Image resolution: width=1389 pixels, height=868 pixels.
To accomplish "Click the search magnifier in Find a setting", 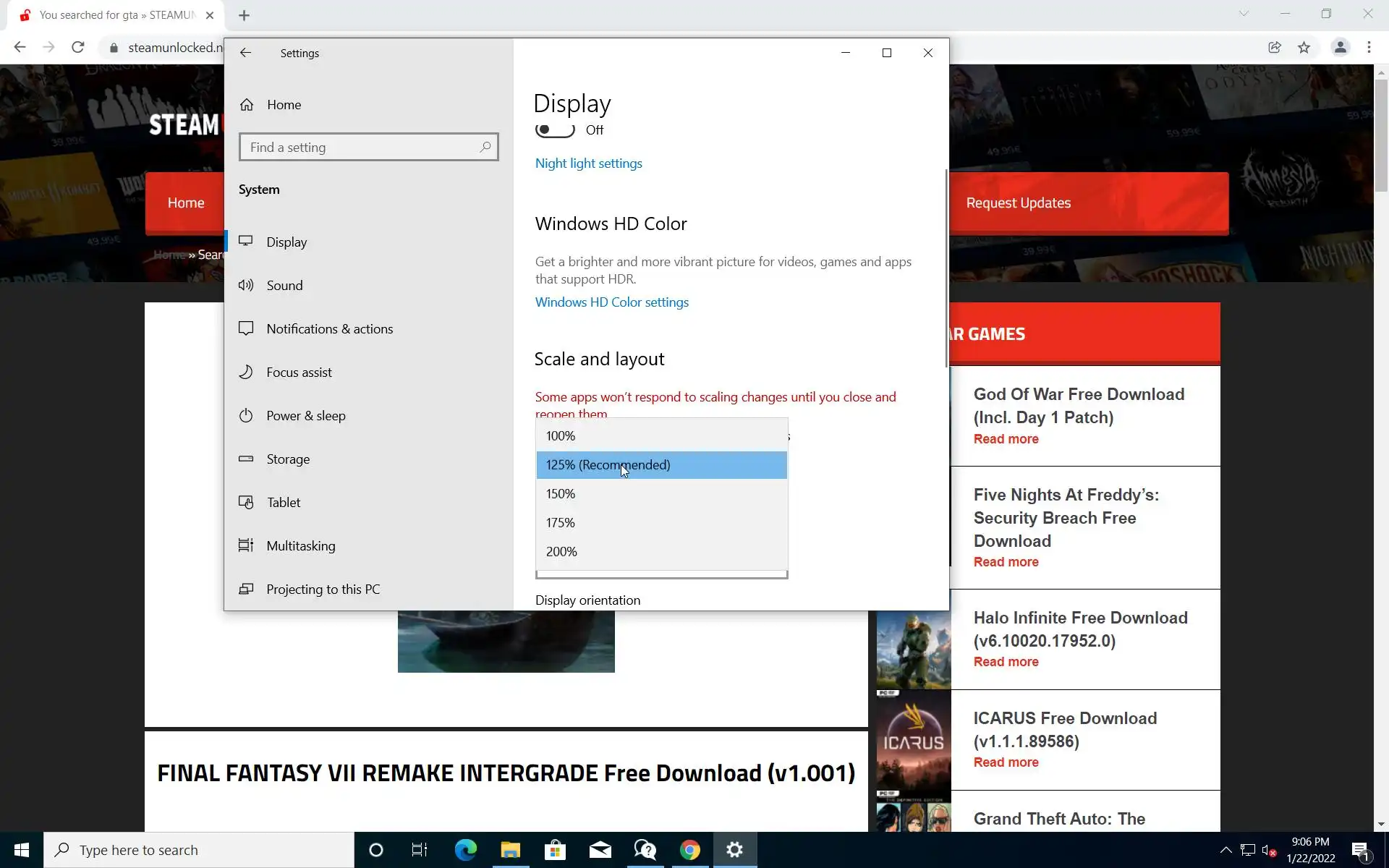I will click(485, 147).
